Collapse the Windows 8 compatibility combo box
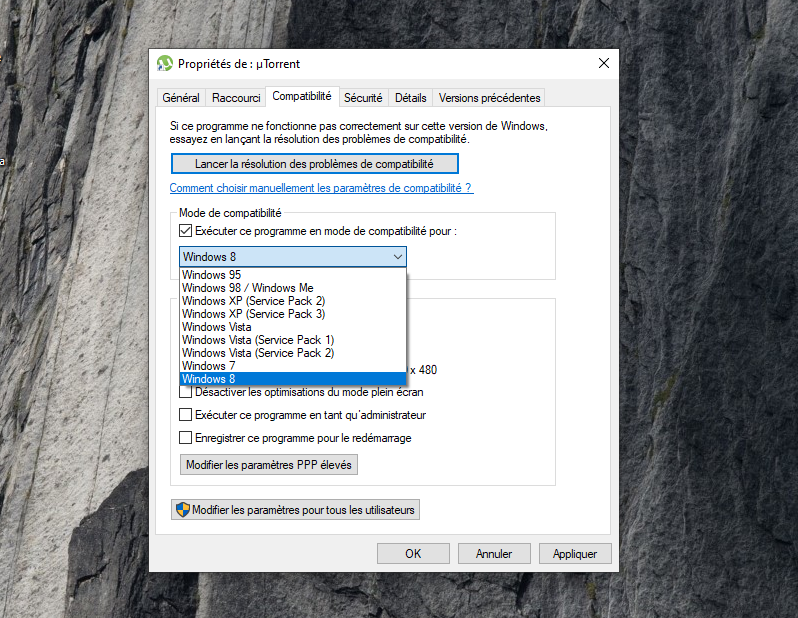This screenshot has width=798, height=618. [x=293, y=257]
